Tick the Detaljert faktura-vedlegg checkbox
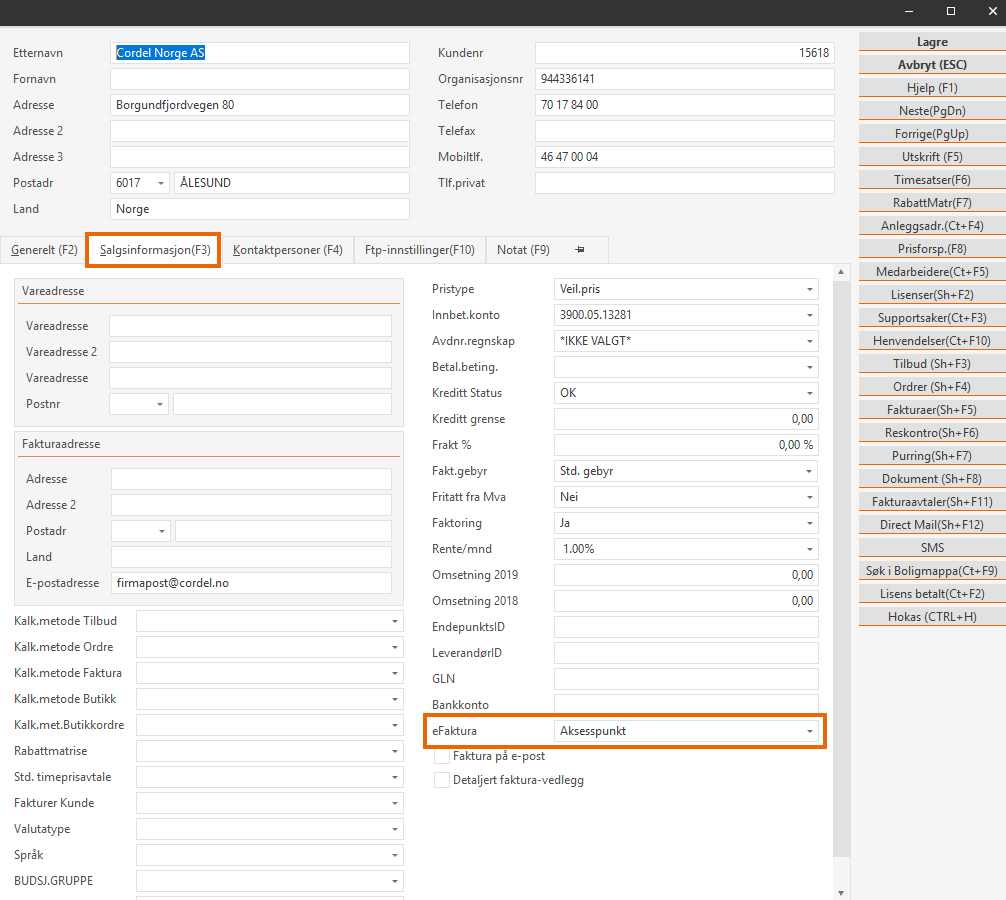 click(x=442, y=780)
